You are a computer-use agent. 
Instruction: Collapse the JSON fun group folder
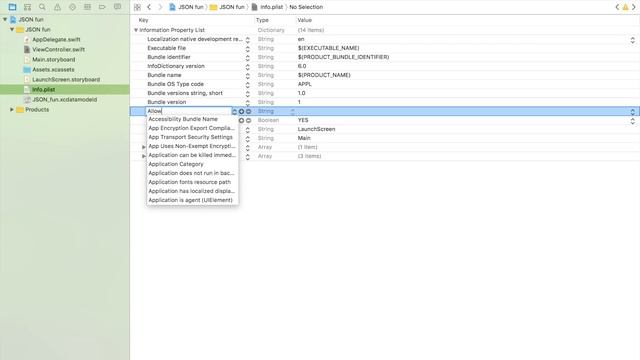point(12,29)
